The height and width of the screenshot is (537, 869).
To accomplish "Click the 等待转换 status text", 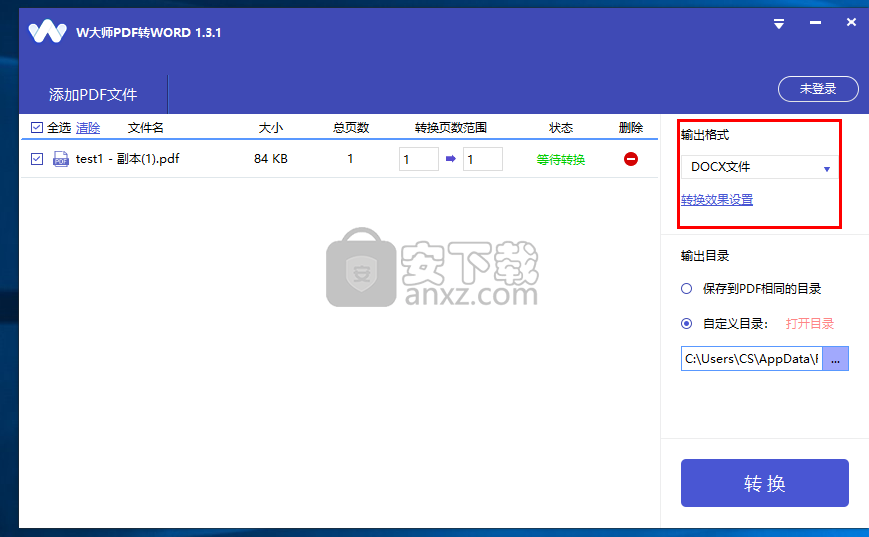I will click(561, 160).
